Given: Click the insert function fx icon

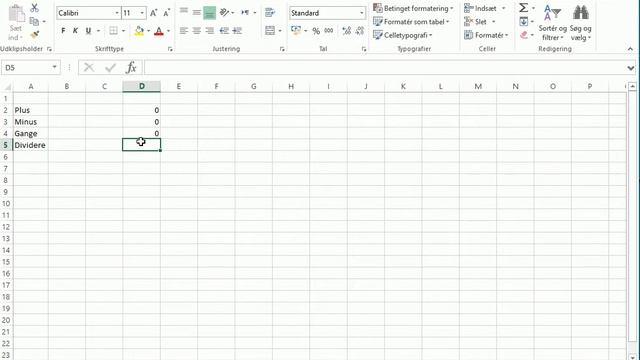Looking at the screenshot, I should click(x=131, y=67).
